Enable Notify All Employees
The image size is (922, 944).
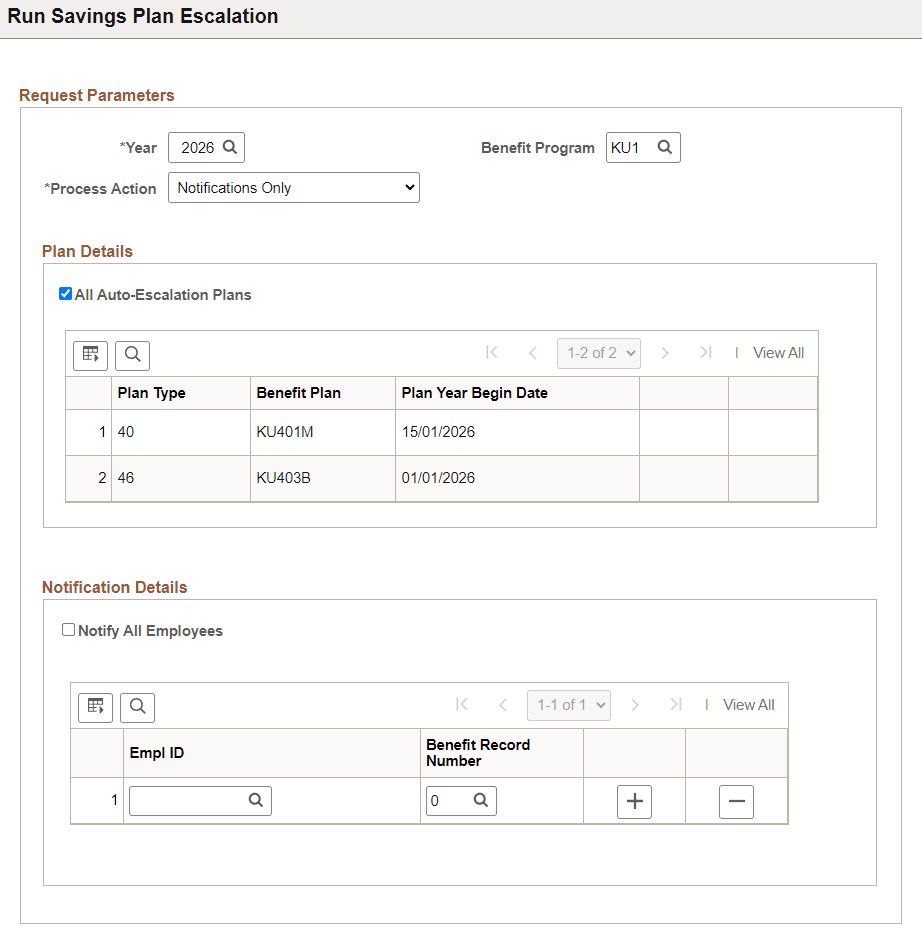68,629
